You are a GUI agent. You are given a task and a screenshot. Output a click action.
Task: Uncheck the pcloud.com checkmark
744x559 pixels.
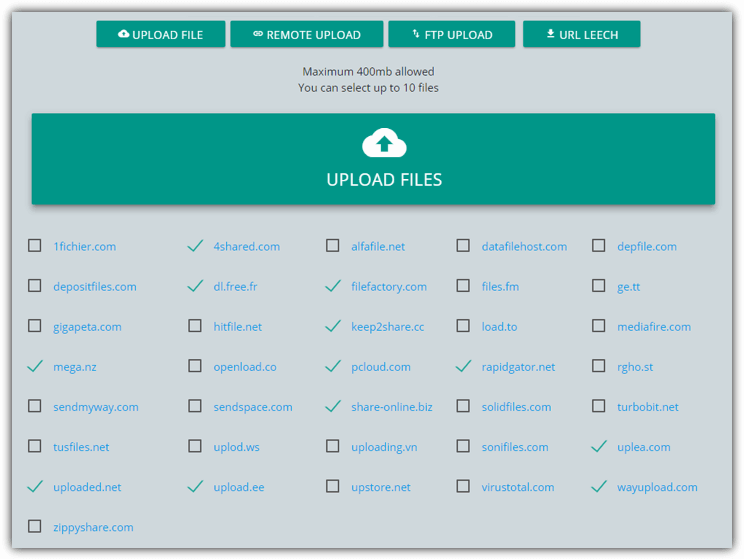(x=333, y=366)
